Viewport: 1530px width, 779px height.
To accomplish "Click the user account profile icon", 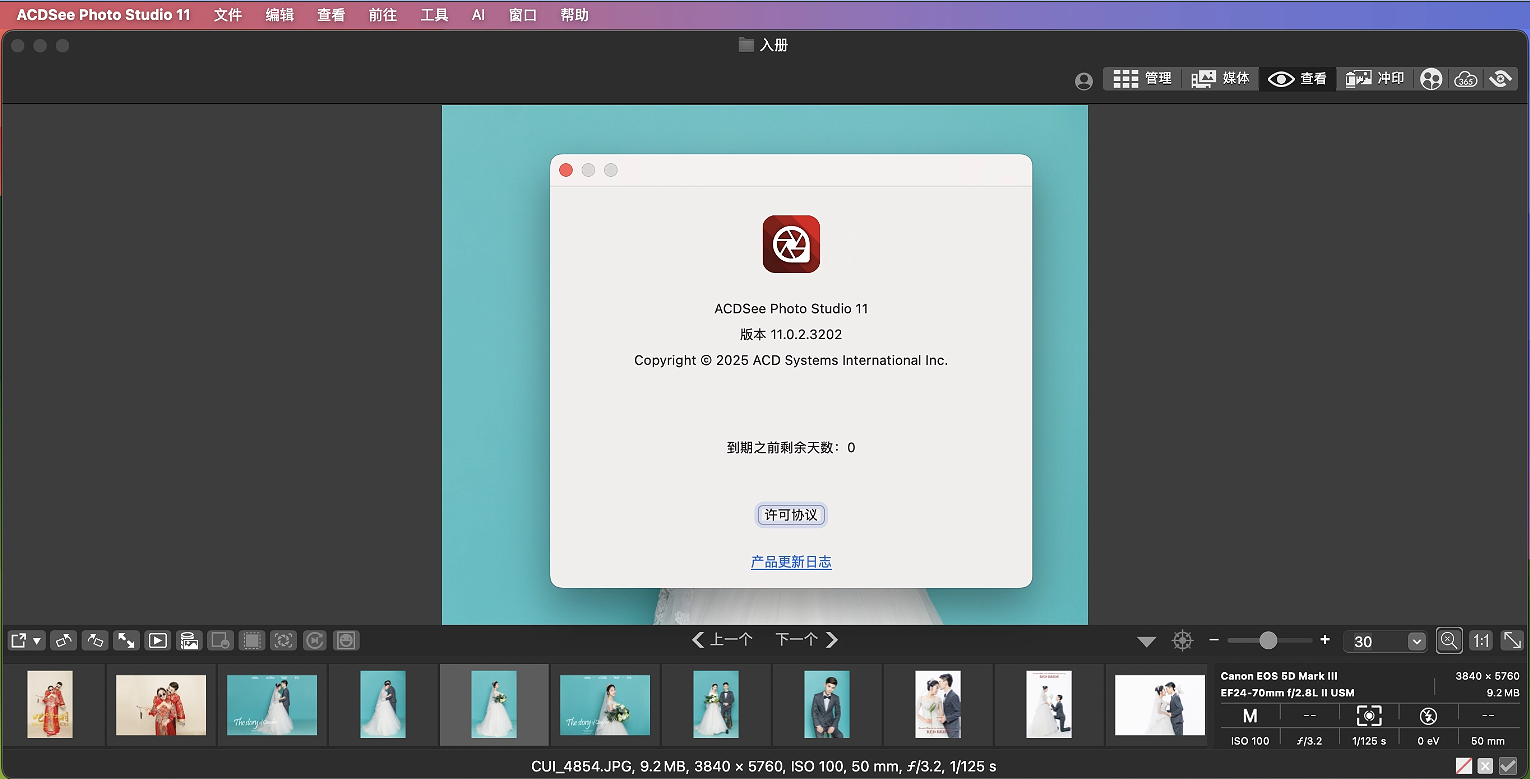I will tap(1083, 81).
